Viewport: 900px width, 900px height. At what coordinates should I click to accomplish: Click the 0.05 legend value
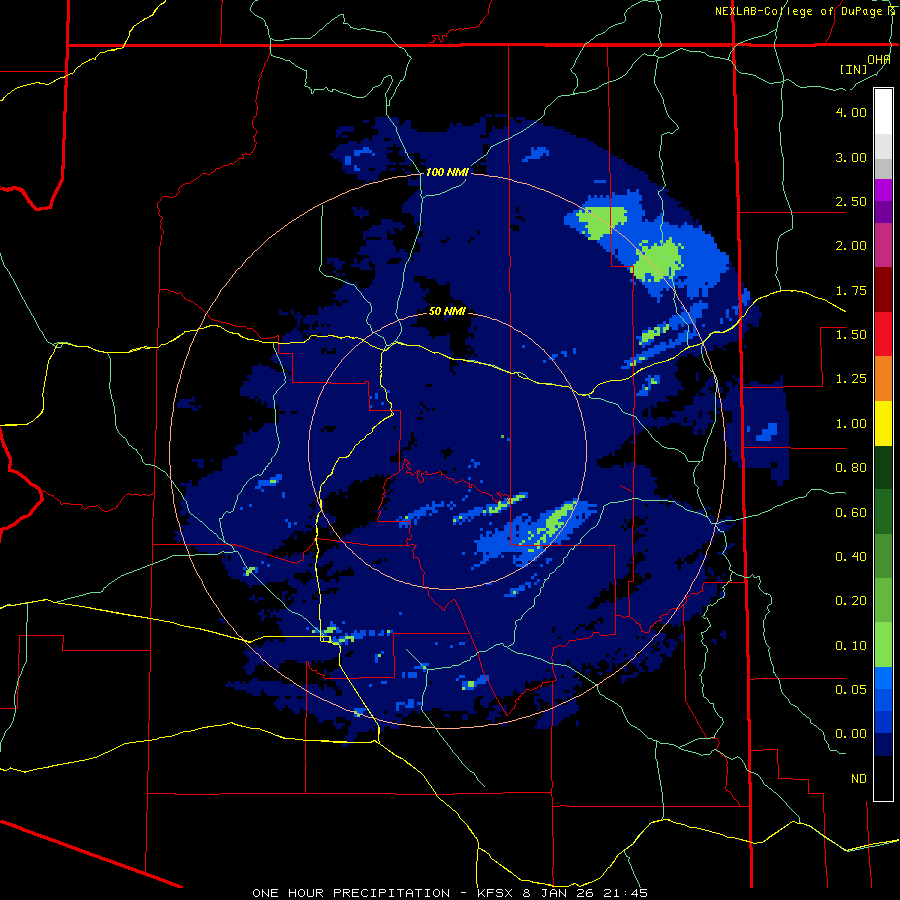[x=851, y=690]
